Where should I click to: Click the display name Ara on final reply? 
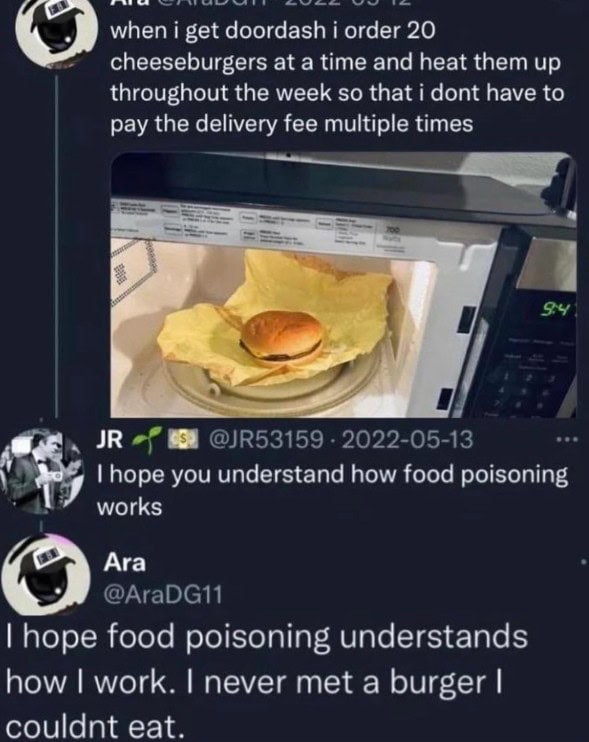pos(125,563)
